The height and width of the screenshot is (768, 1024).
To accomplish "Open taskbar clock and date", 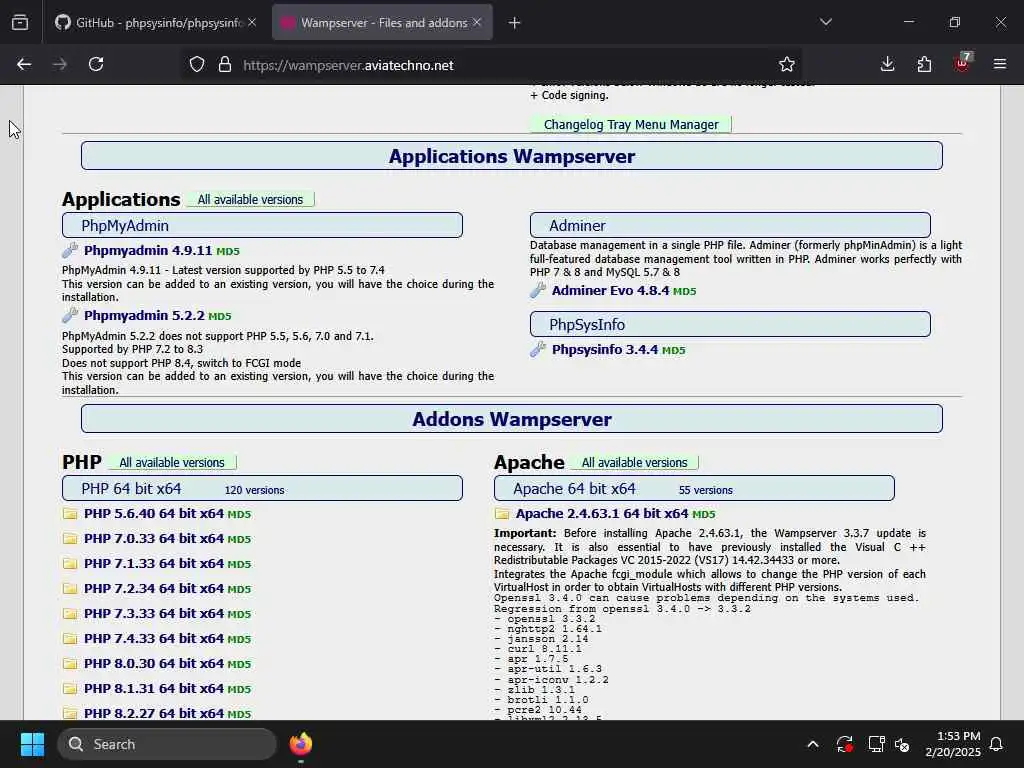I will pos(953,744).
